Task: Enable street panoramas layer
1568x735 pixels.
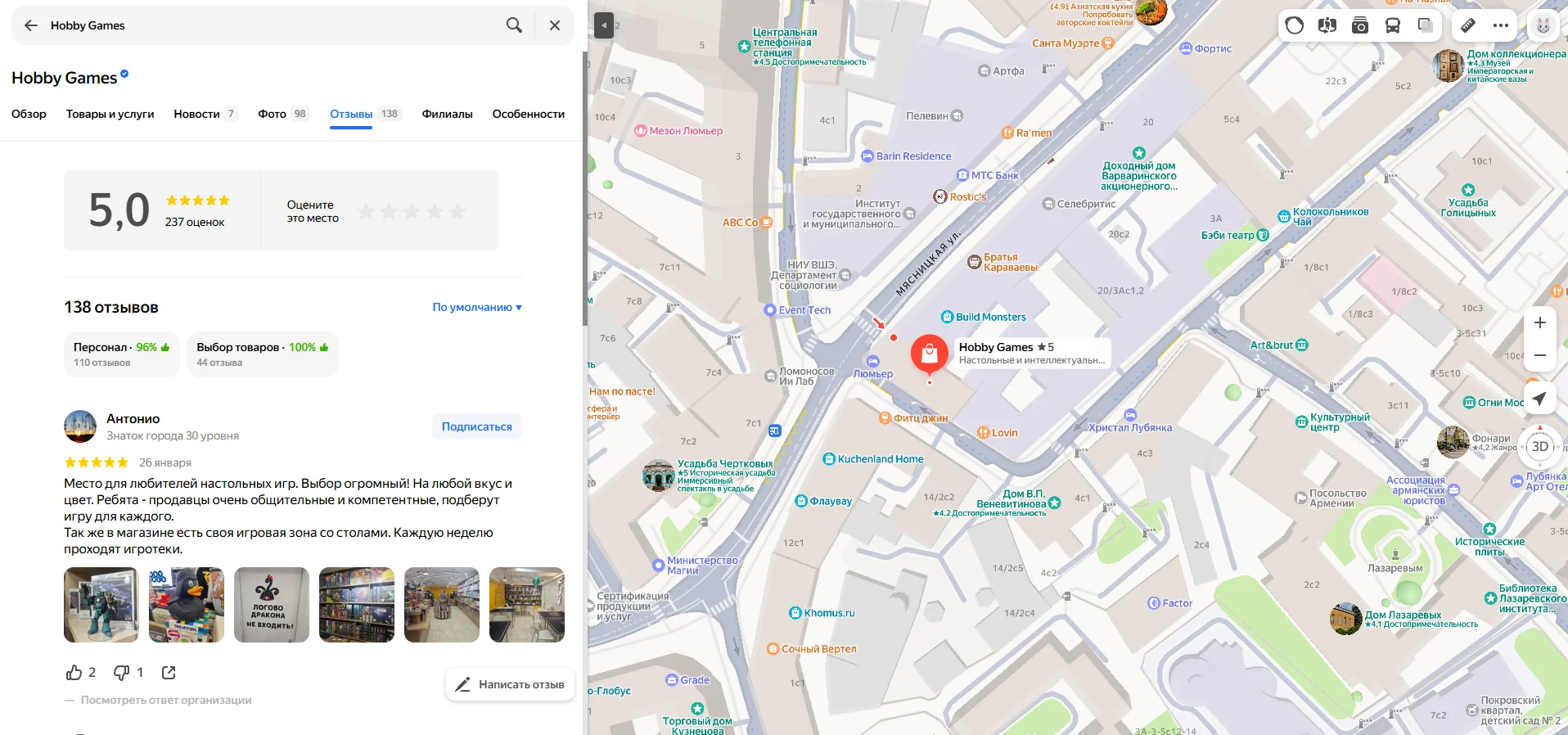Action: (x=1327, y=25)
